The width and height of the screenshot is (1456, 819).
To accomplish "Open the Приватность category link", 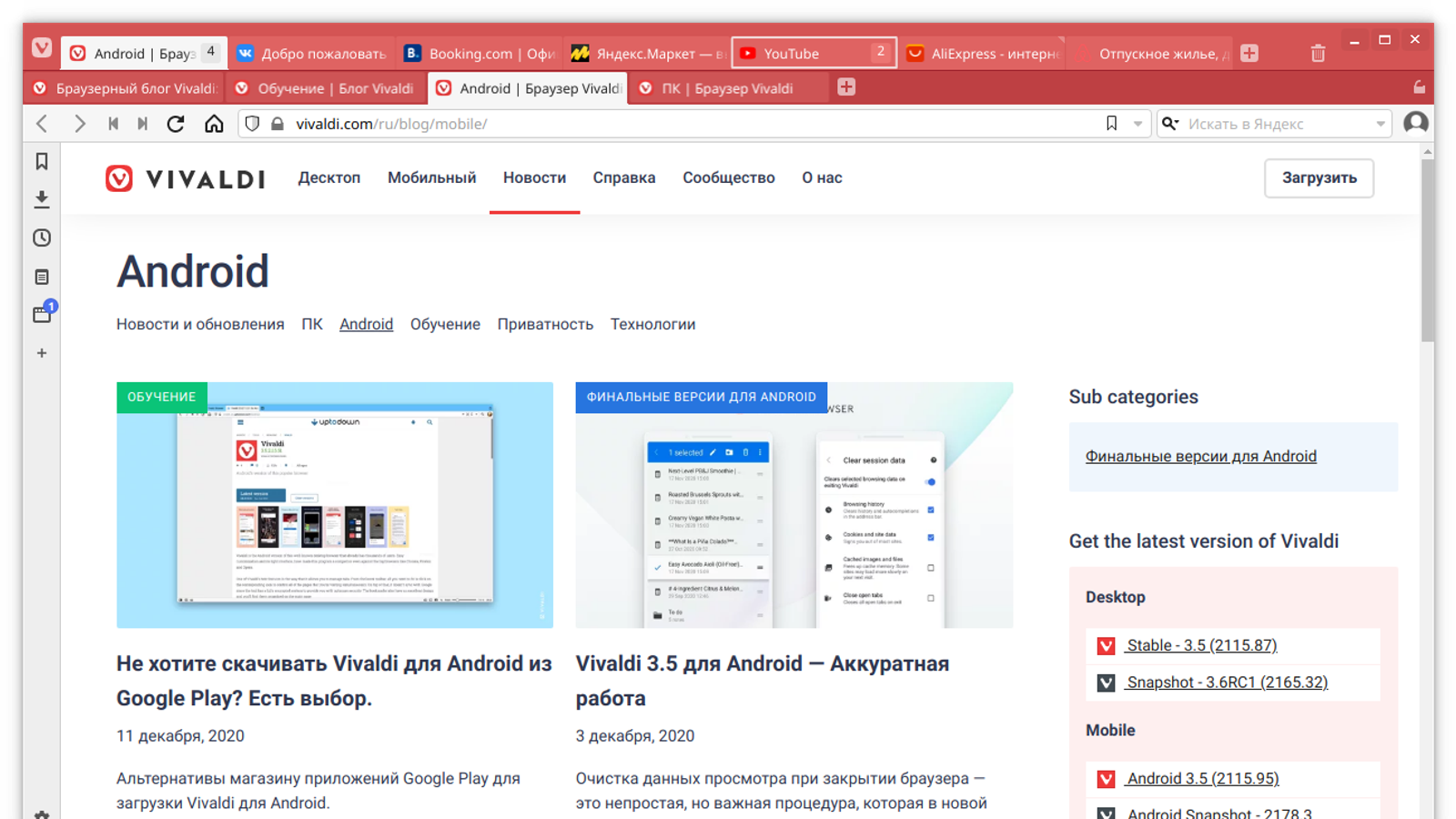I will (x=545, y=324).
